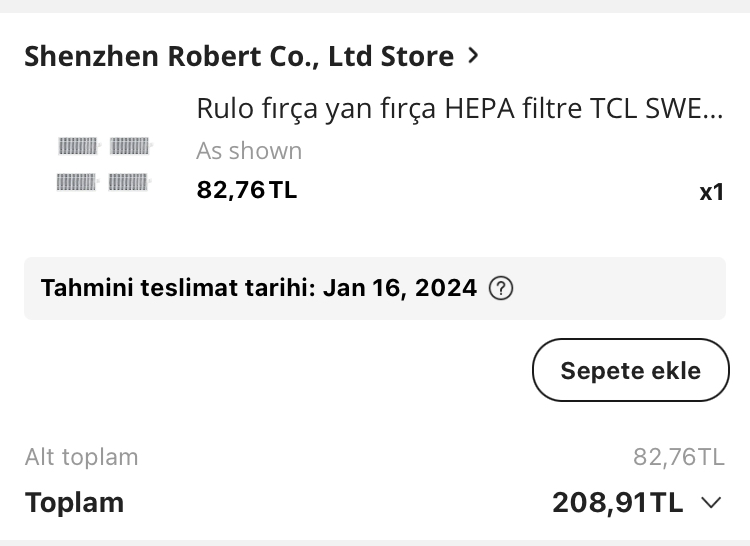Viewport: 750px width, 546px height.
Task: Open the estimated delivery date help icon
Action: pos(501,288)
